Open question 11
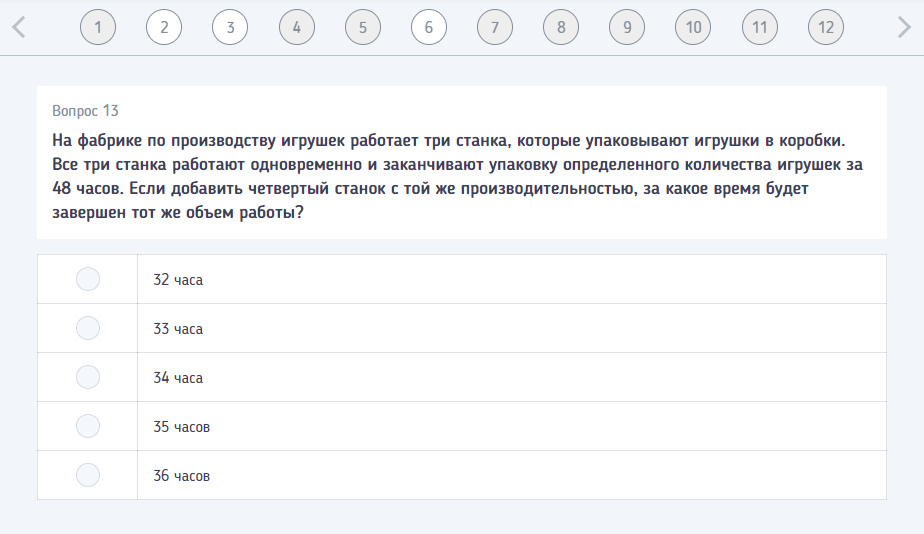This screenshot has width=924, height=534. click(x=760, y=27)
